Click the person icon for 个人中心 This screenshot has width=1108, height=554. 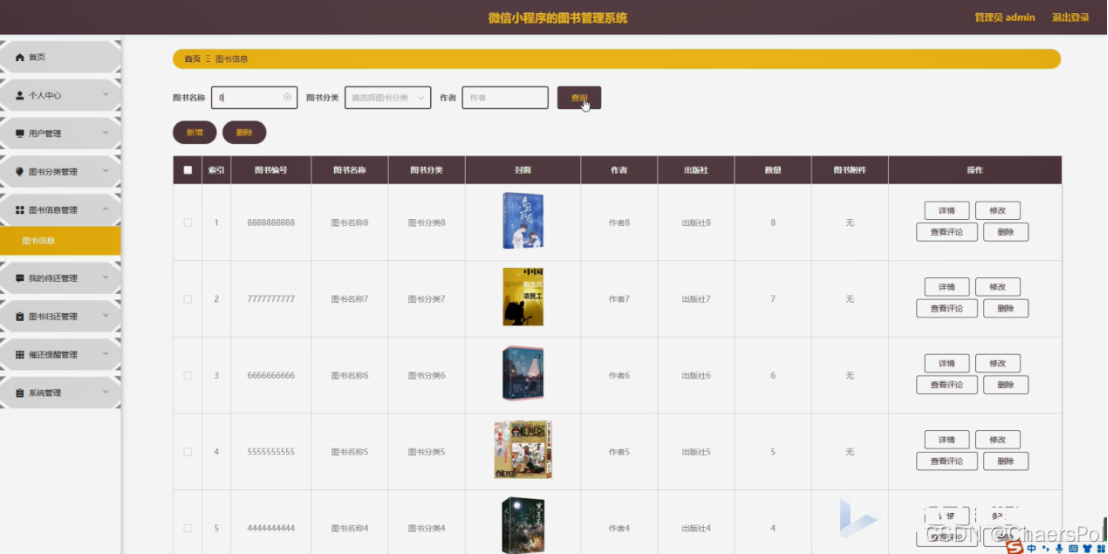[20, 95]
